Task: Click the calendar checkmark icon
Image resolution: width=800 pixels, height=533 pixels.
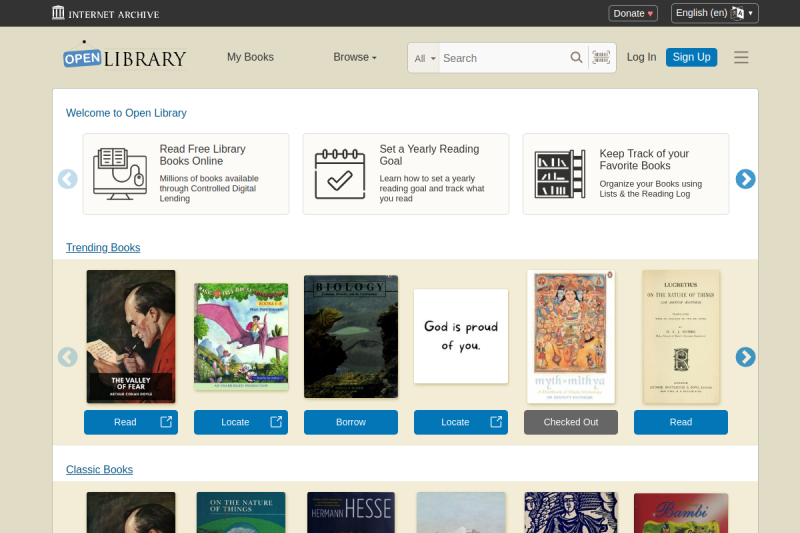Action: click(340, 174)
